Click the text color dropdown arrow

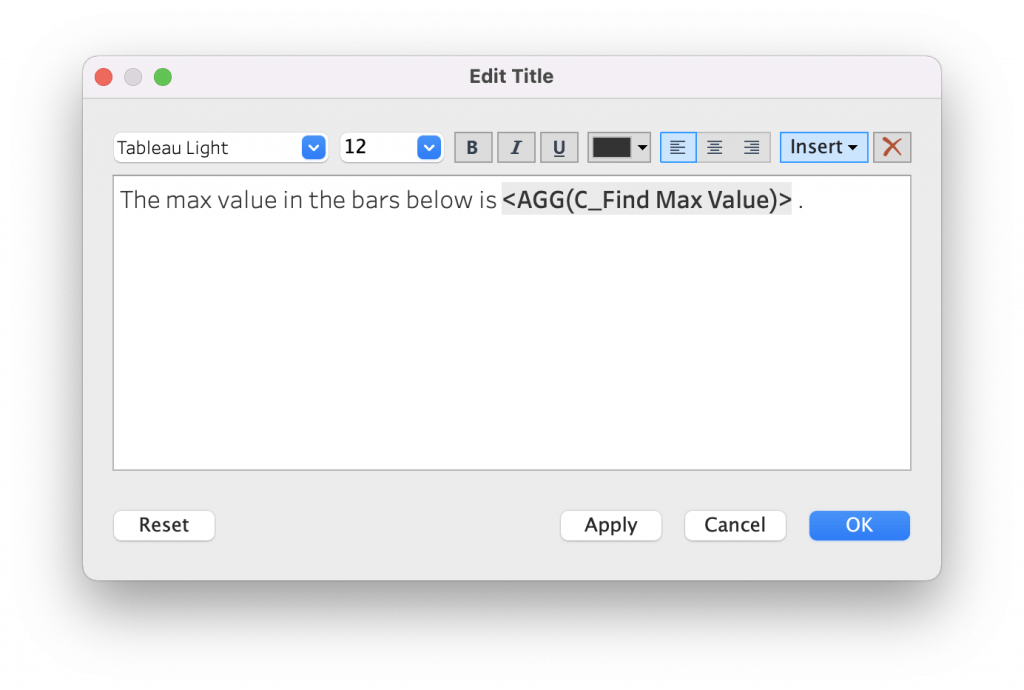[x=642, y=148]
